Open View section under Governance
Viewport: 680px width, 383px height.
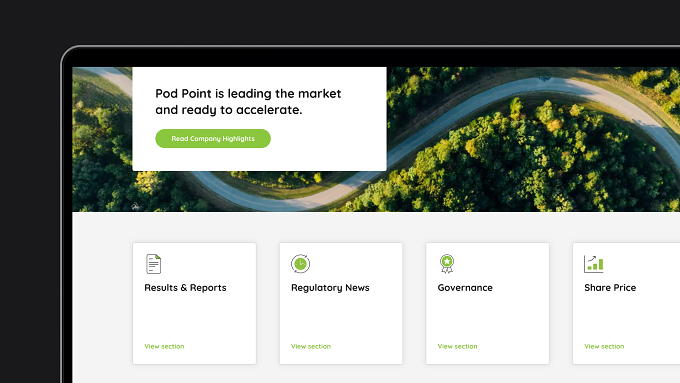pyautogui.click(x=458, y=346)
